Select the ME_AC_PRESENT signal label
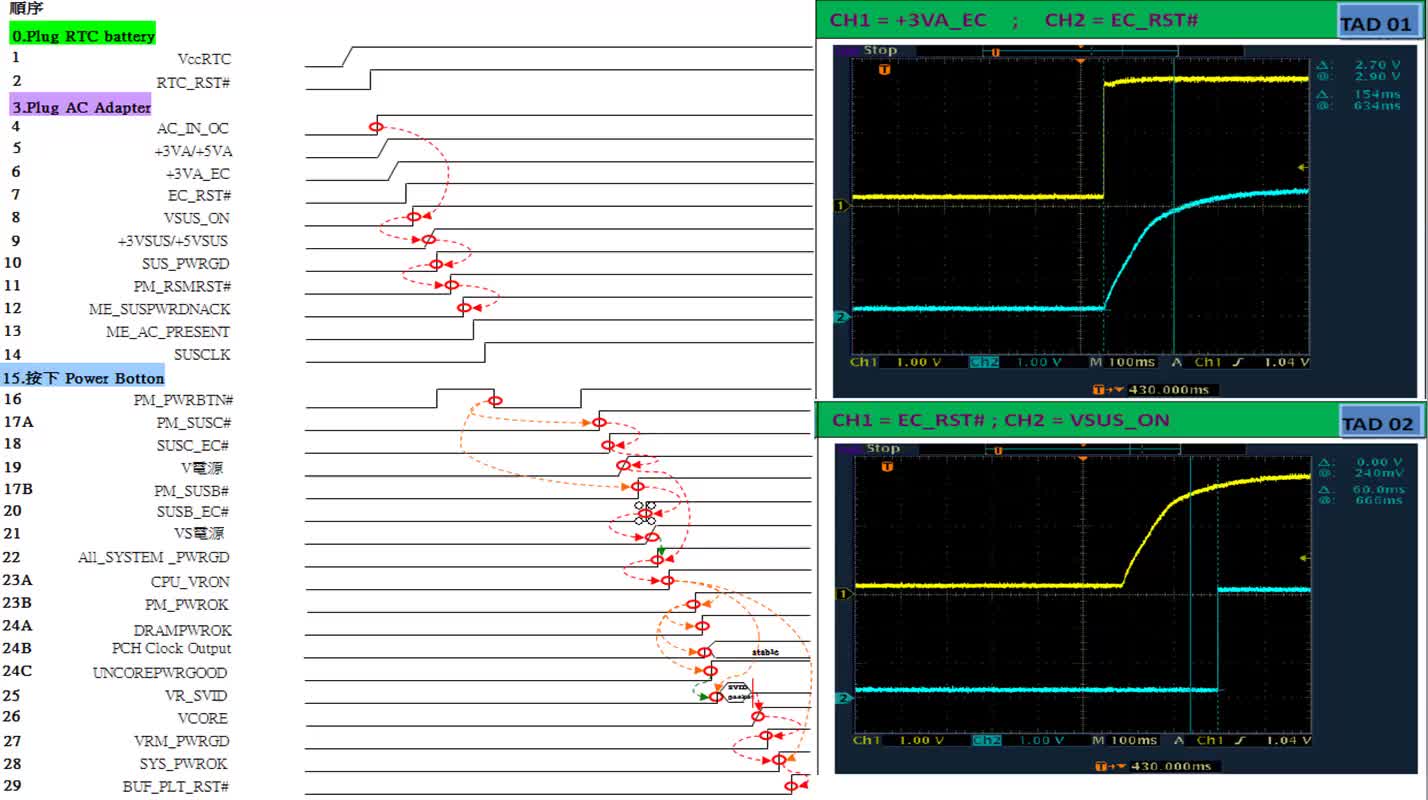 point(168,332)
